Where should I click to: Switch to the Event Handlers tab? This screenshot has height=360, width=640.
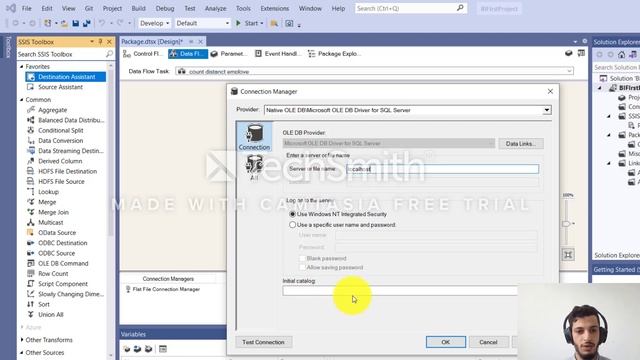pyautogui.click(x=278, y=53)
